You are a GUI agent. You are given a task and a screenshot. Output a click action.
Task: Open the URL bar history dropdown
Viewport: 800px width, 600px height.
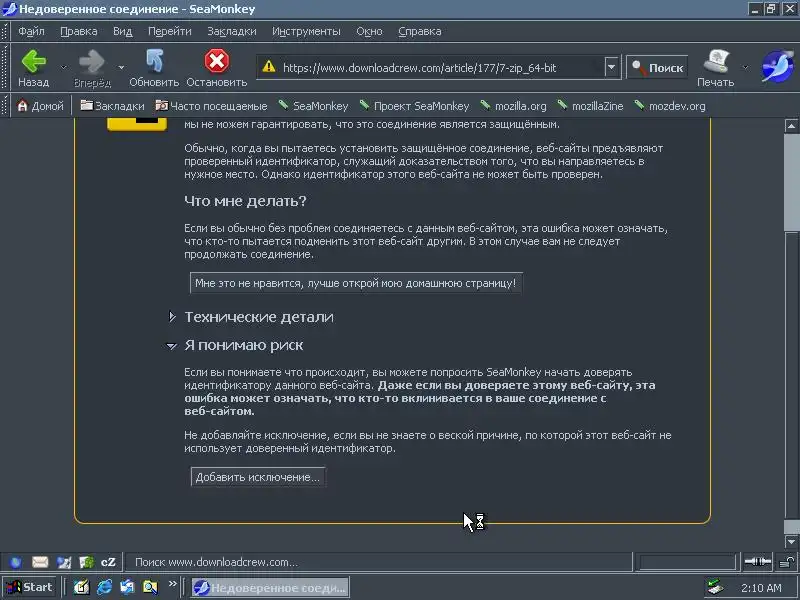611,67
